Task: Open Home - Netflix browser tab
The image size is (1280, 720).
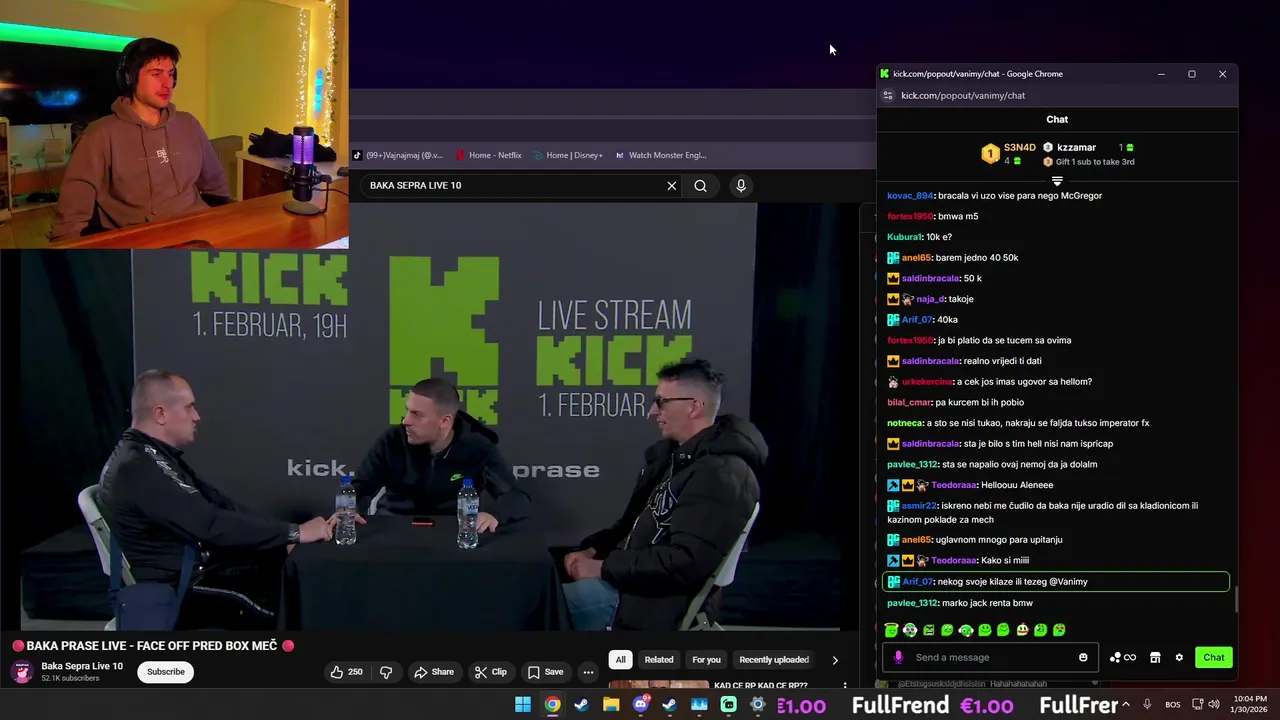Action: point(489,155)
